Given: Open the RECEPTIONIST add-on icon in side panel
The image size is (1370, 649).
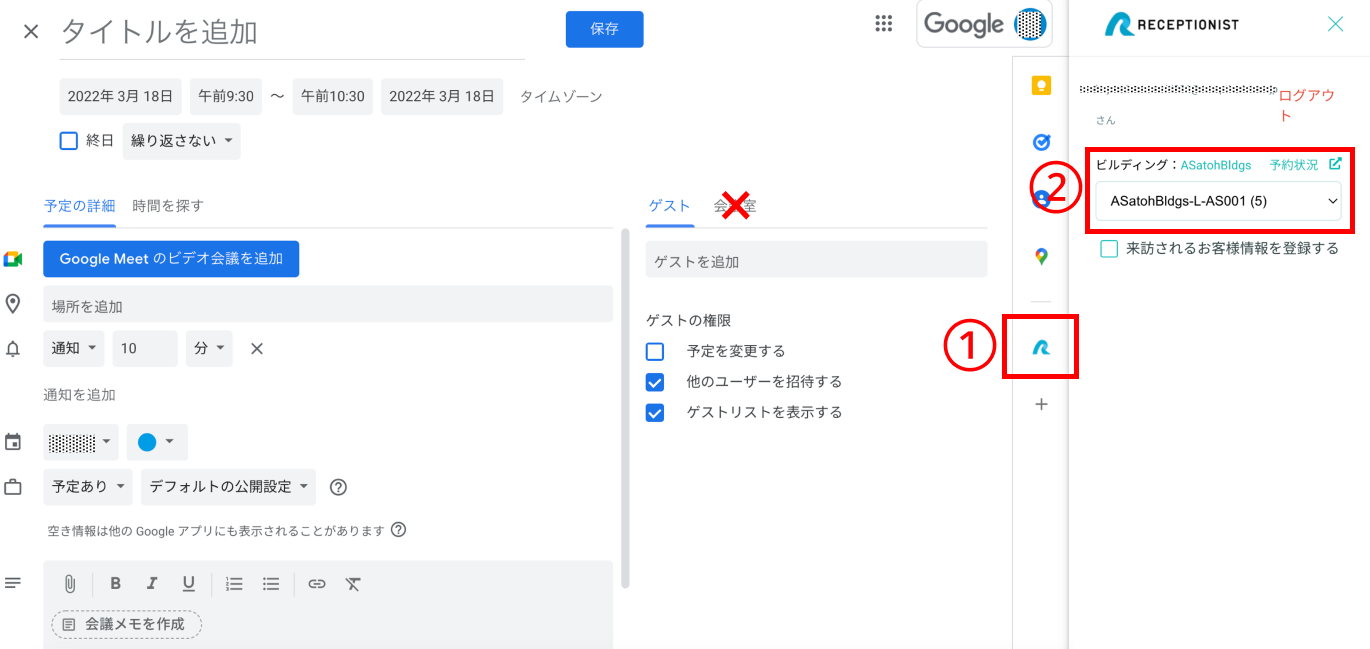Looking at the screenshot, I should click(1041, 347).
